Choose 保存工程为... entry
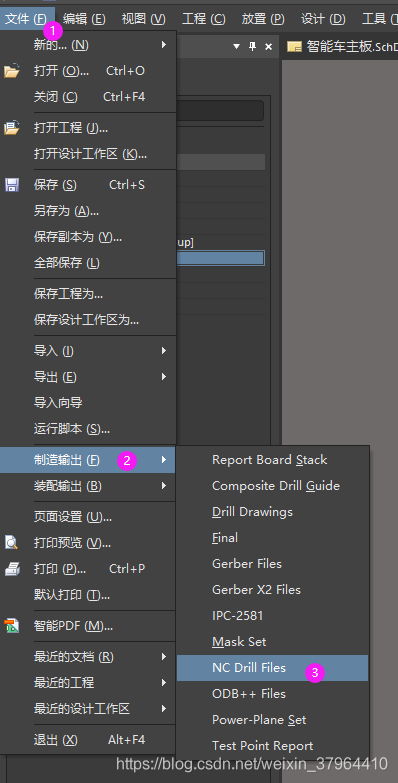This screenshot has height=783, width=398. (x=88, y=294)
